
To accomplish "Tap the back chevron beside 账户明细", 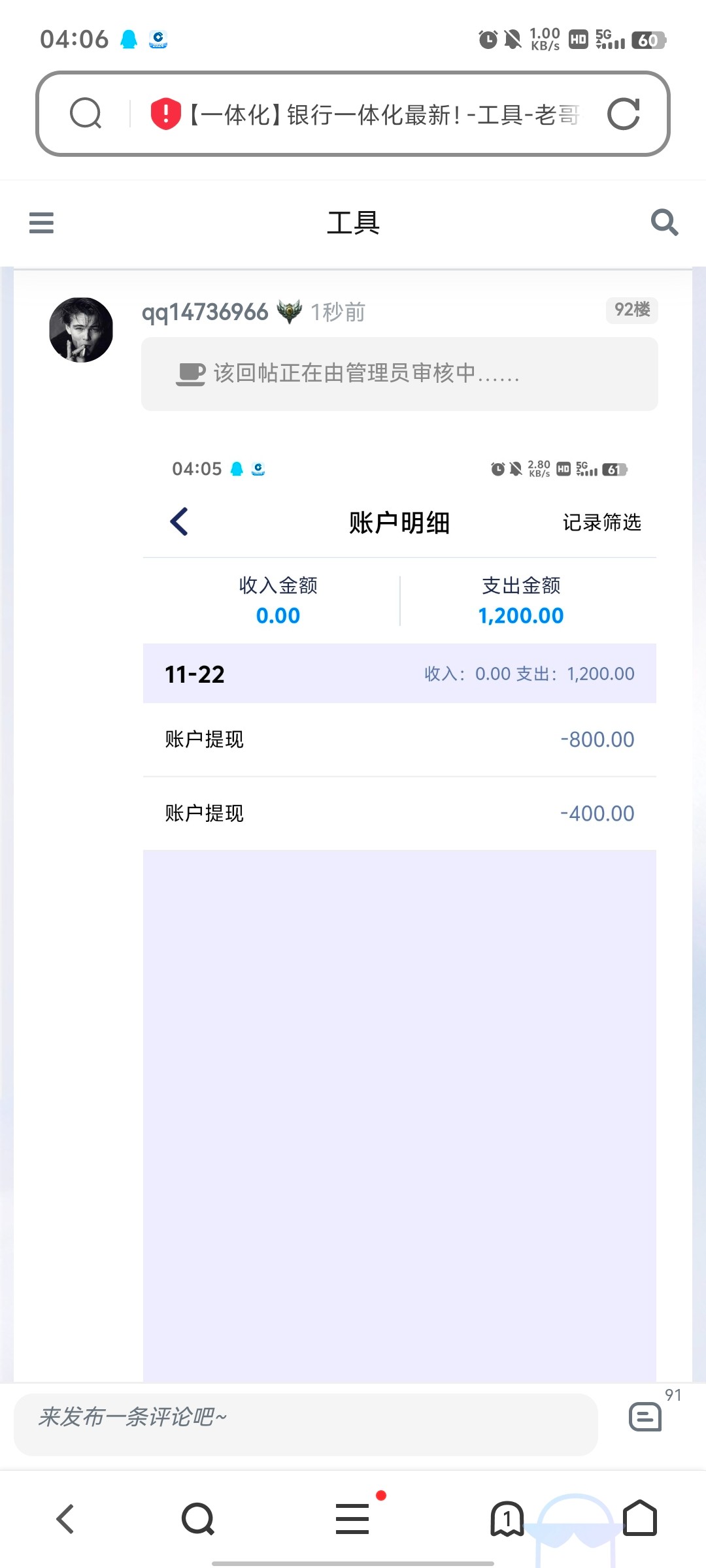I will (179, 522).
